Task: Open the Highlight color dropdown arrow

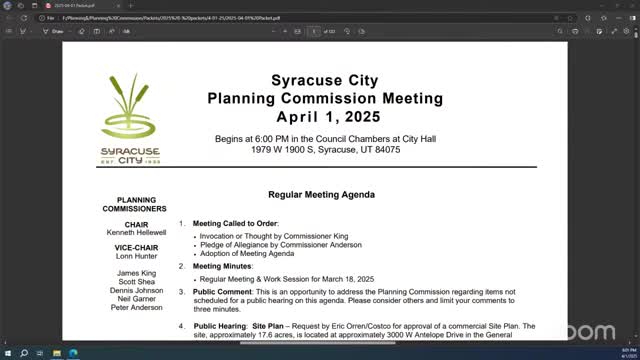Action: tap(31, 31)
